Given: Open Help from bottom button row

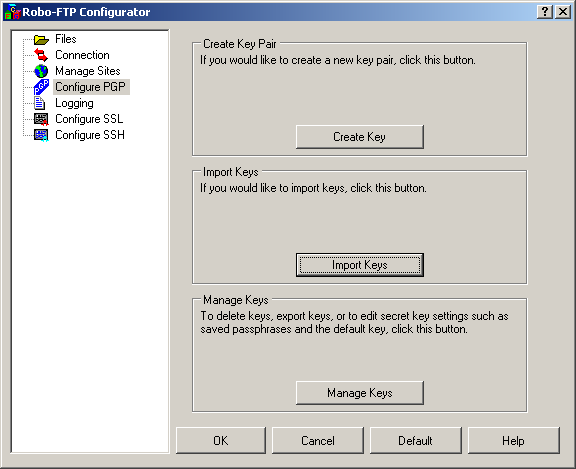Looking at the screenshot, I should point(514,440).
